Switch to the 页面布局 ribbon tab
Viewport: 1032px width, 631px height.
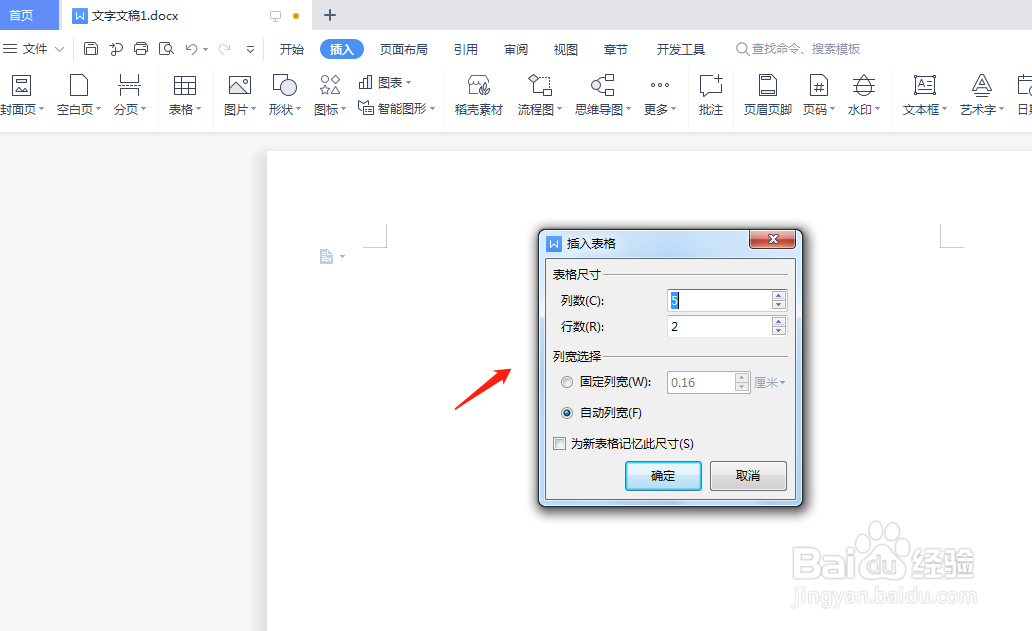coord(403,48)
